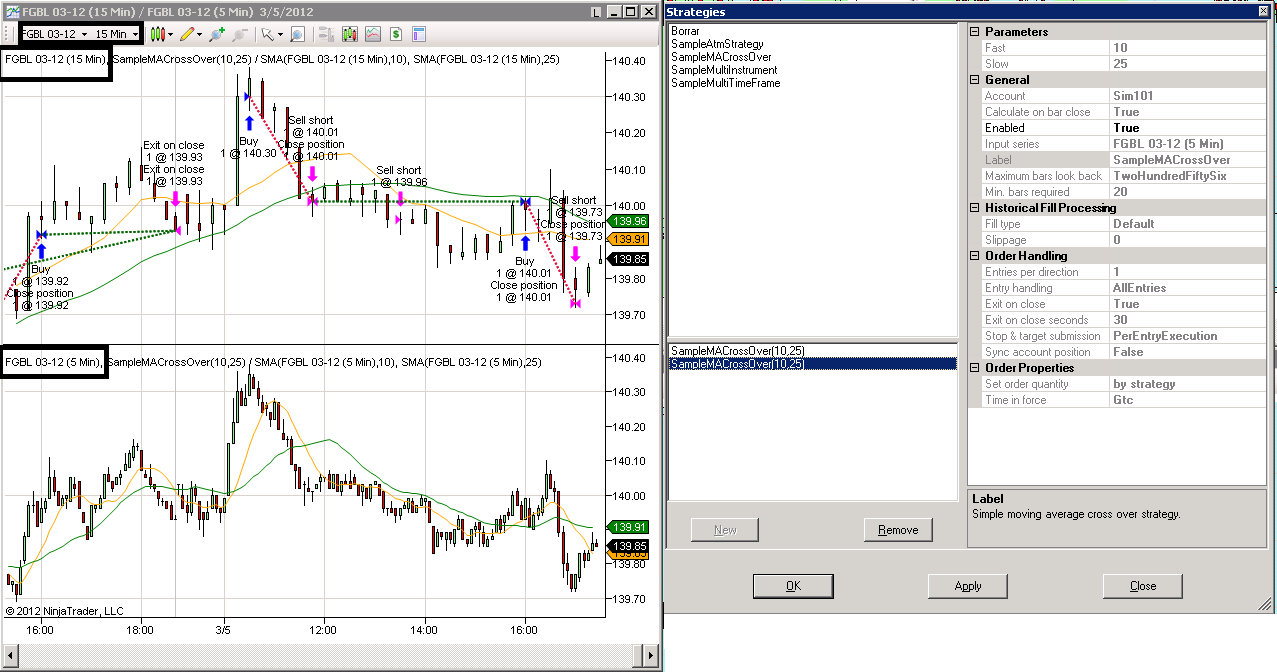Click the orange 139.91 price marker

(630, 239)
